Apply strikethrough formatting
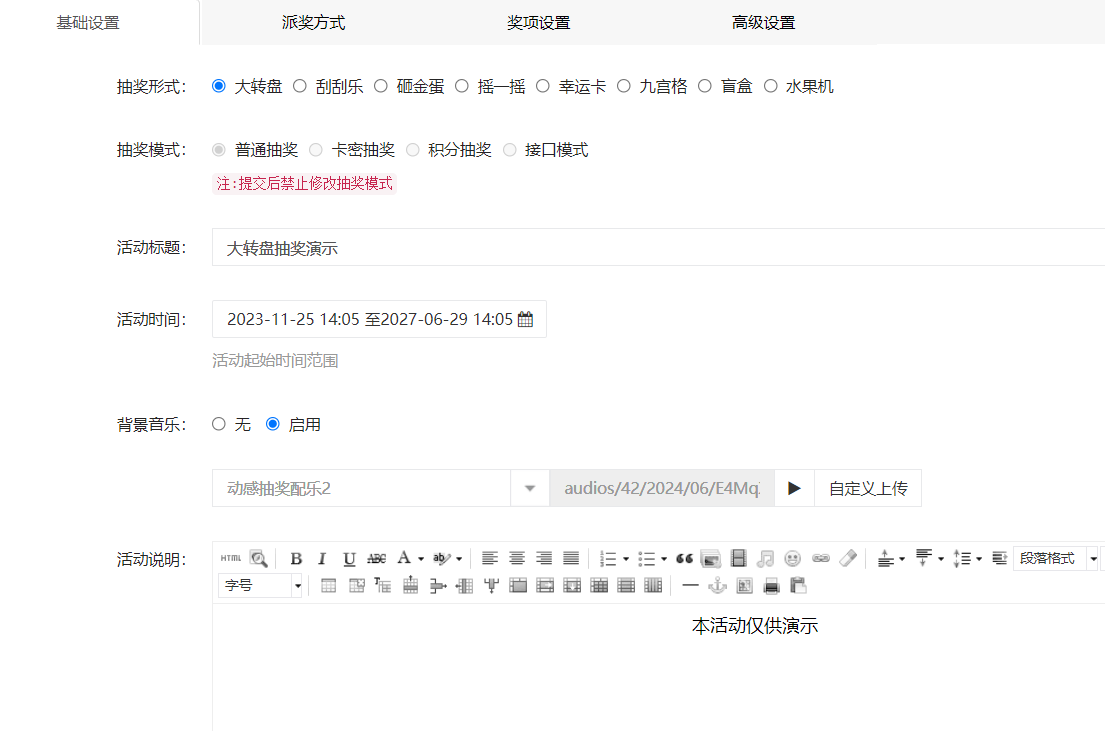 (x=376, y=559)
